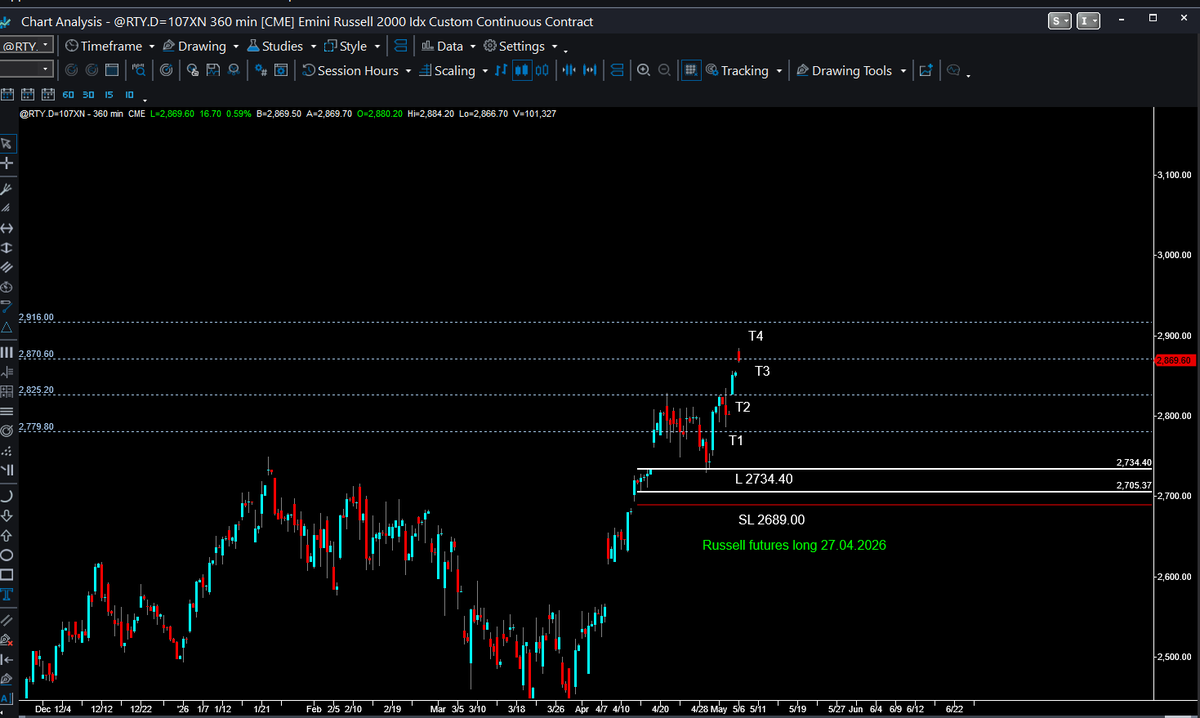
Task: Select the vertical double-arrow measure tool
Action: (7, 247)
